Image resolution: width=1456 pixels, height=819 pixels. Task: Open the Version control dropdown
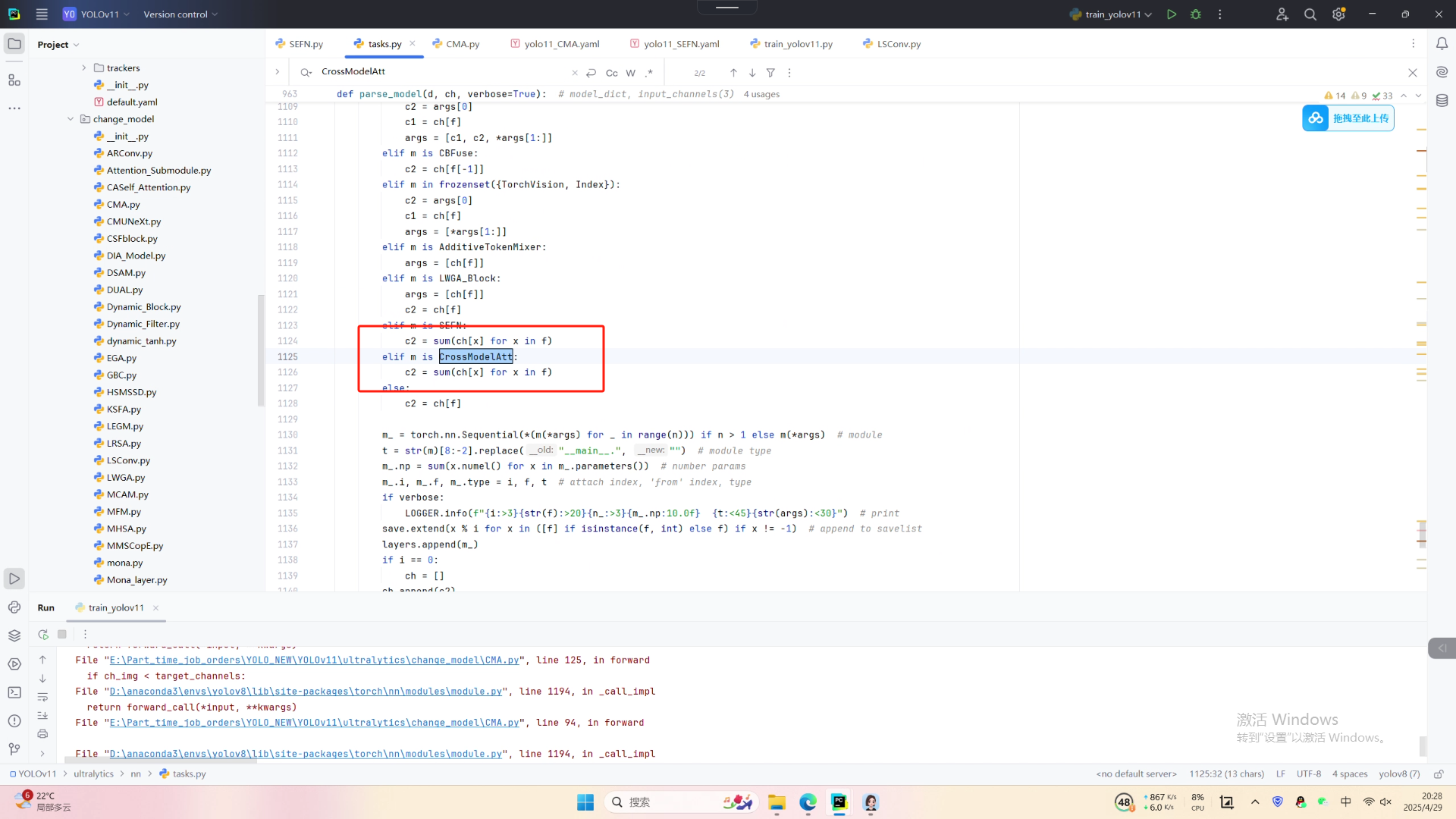click(x=180, y=14)
